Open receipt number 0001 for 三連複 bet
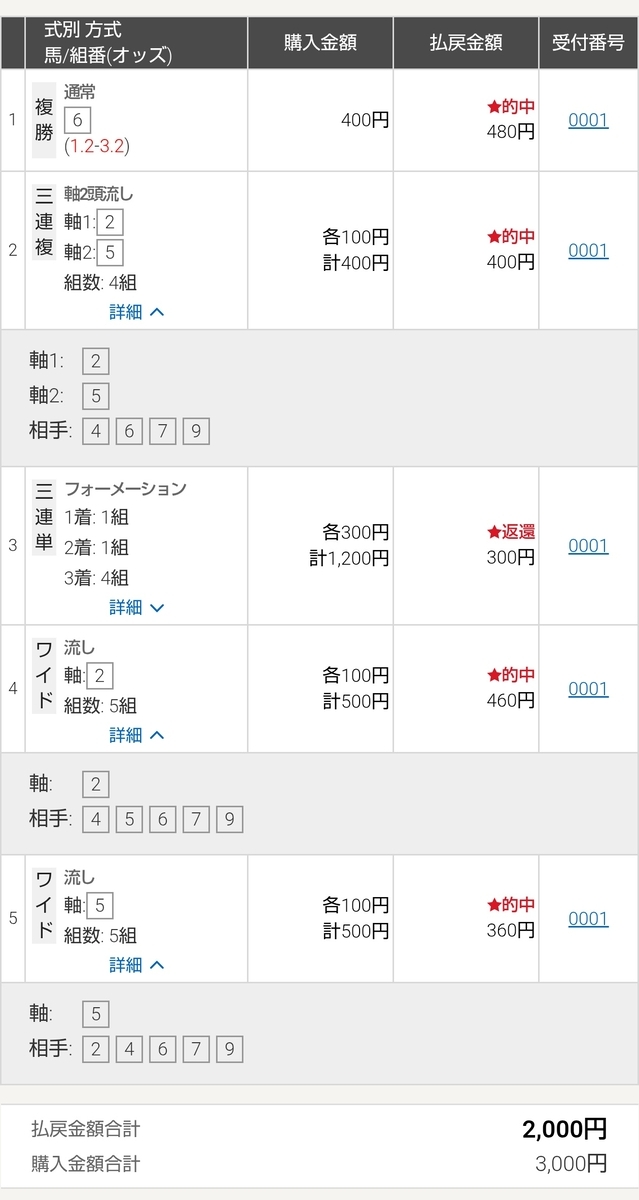 click(x=588, y=250)
